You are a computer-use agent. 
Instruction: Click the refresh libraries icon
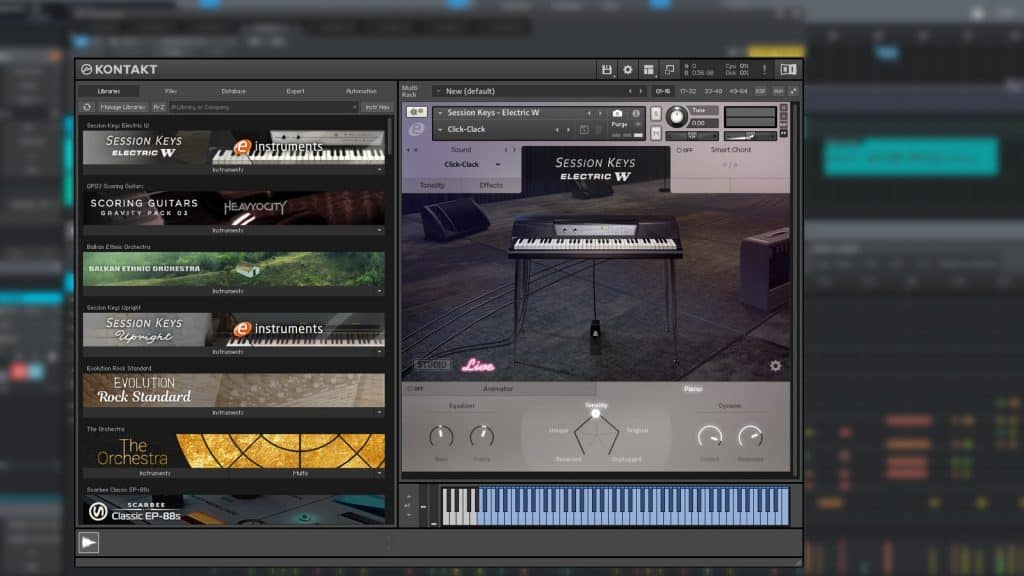[x=87, y=107]
